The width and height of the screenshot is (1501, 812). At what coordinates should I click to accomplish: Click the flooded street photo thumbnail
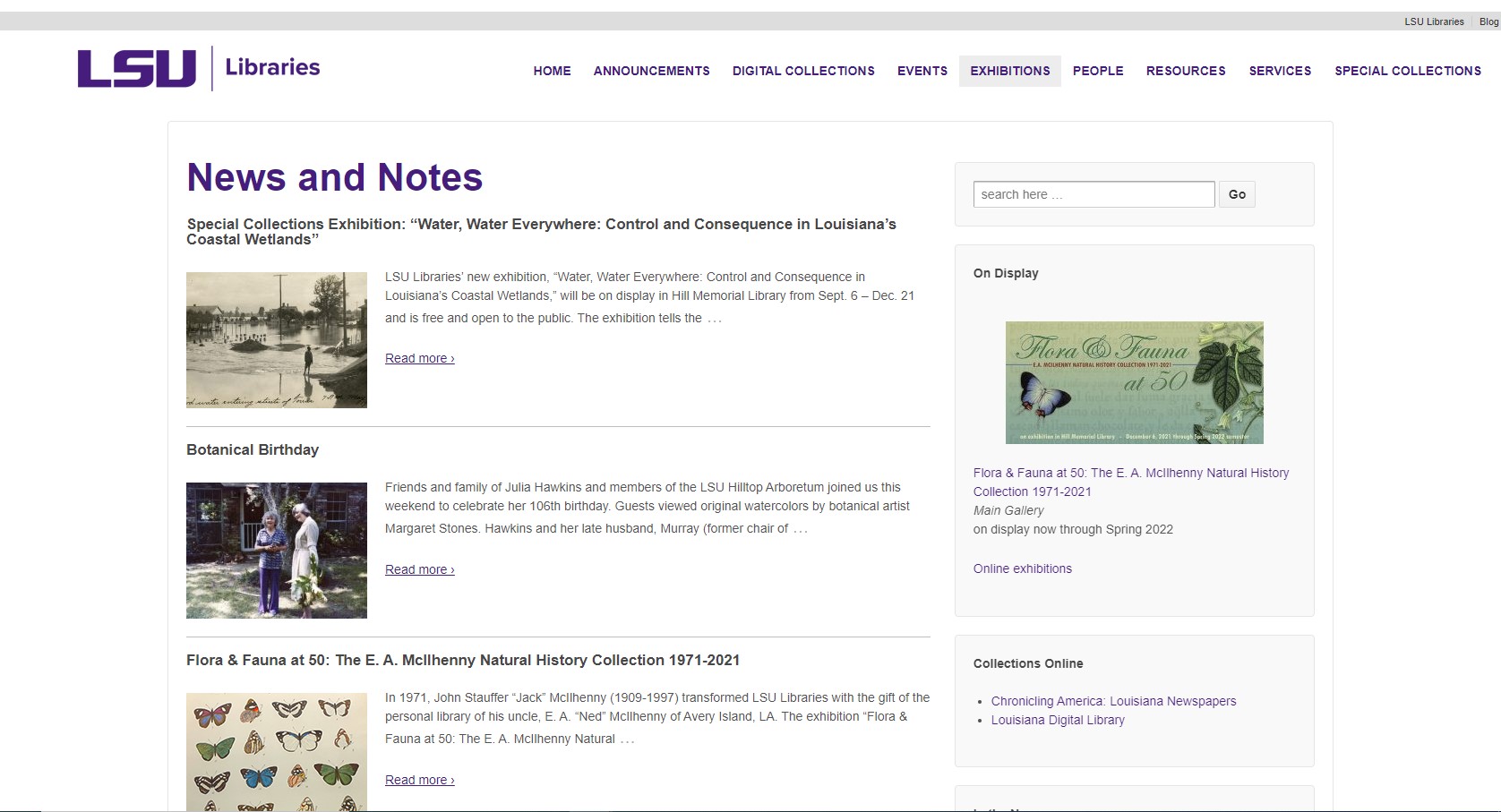(277, 340)
